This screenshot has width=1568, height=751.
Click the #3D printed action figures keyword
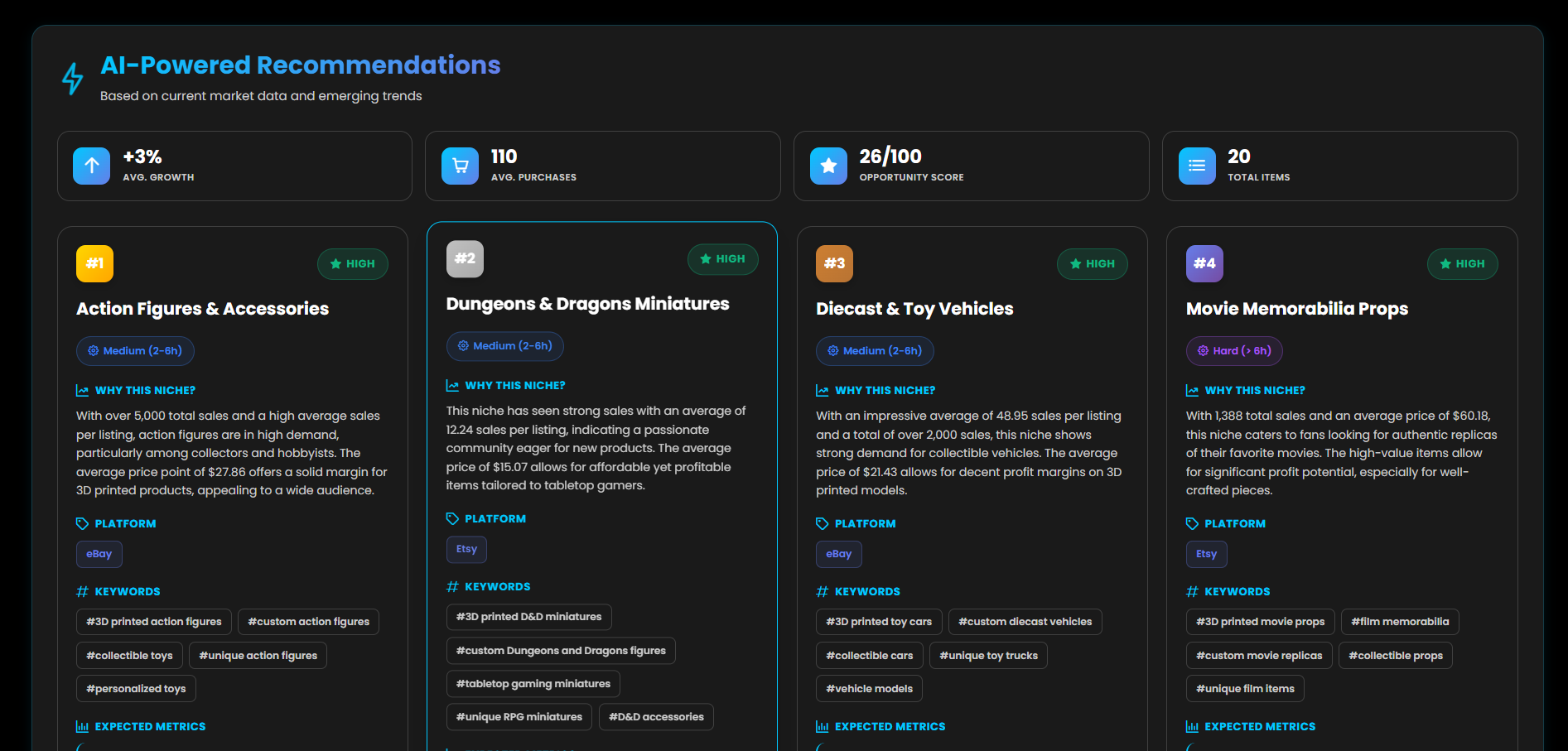coord(153,621)
